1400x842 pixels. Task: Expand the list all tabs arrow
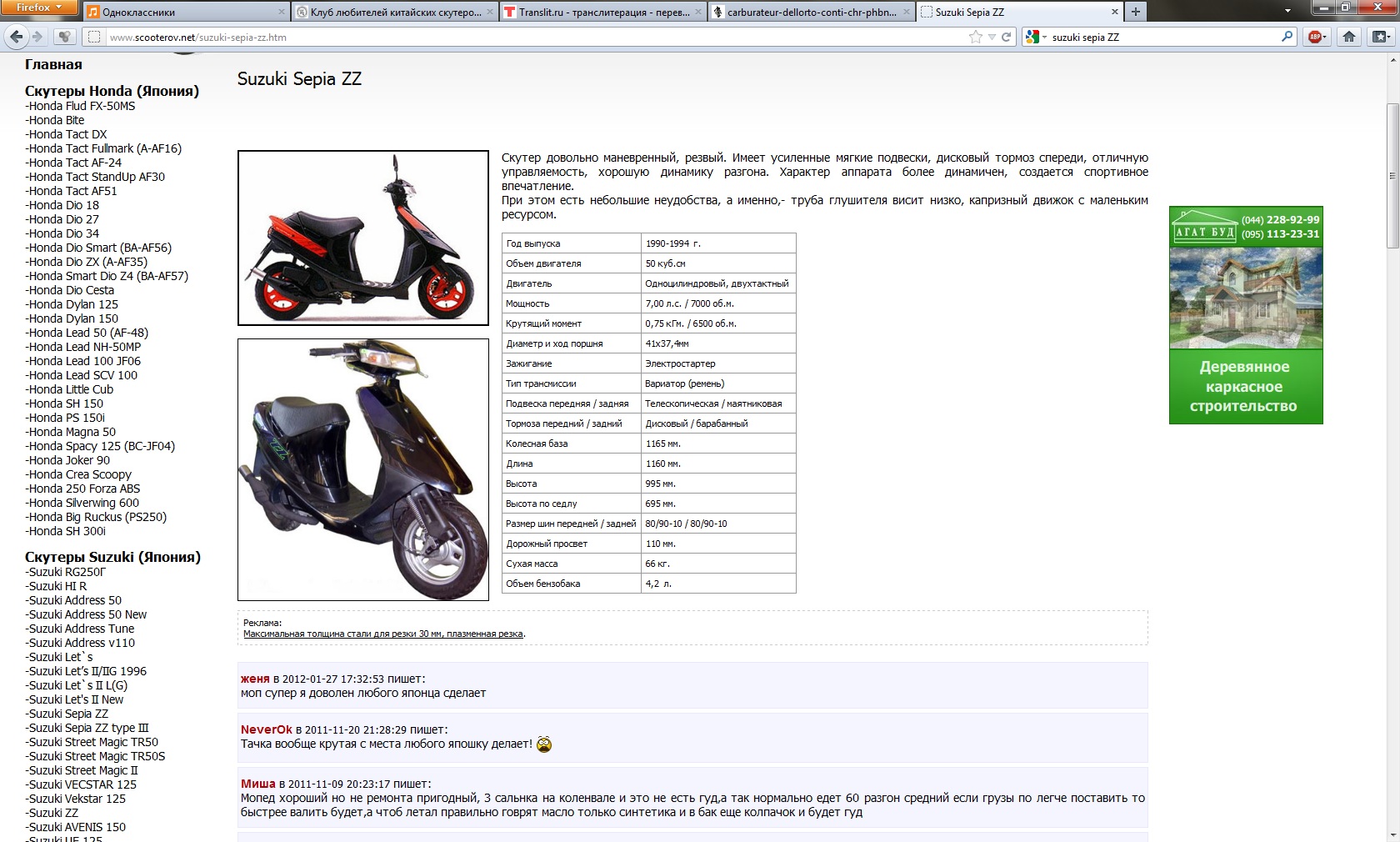(1287, 12)
